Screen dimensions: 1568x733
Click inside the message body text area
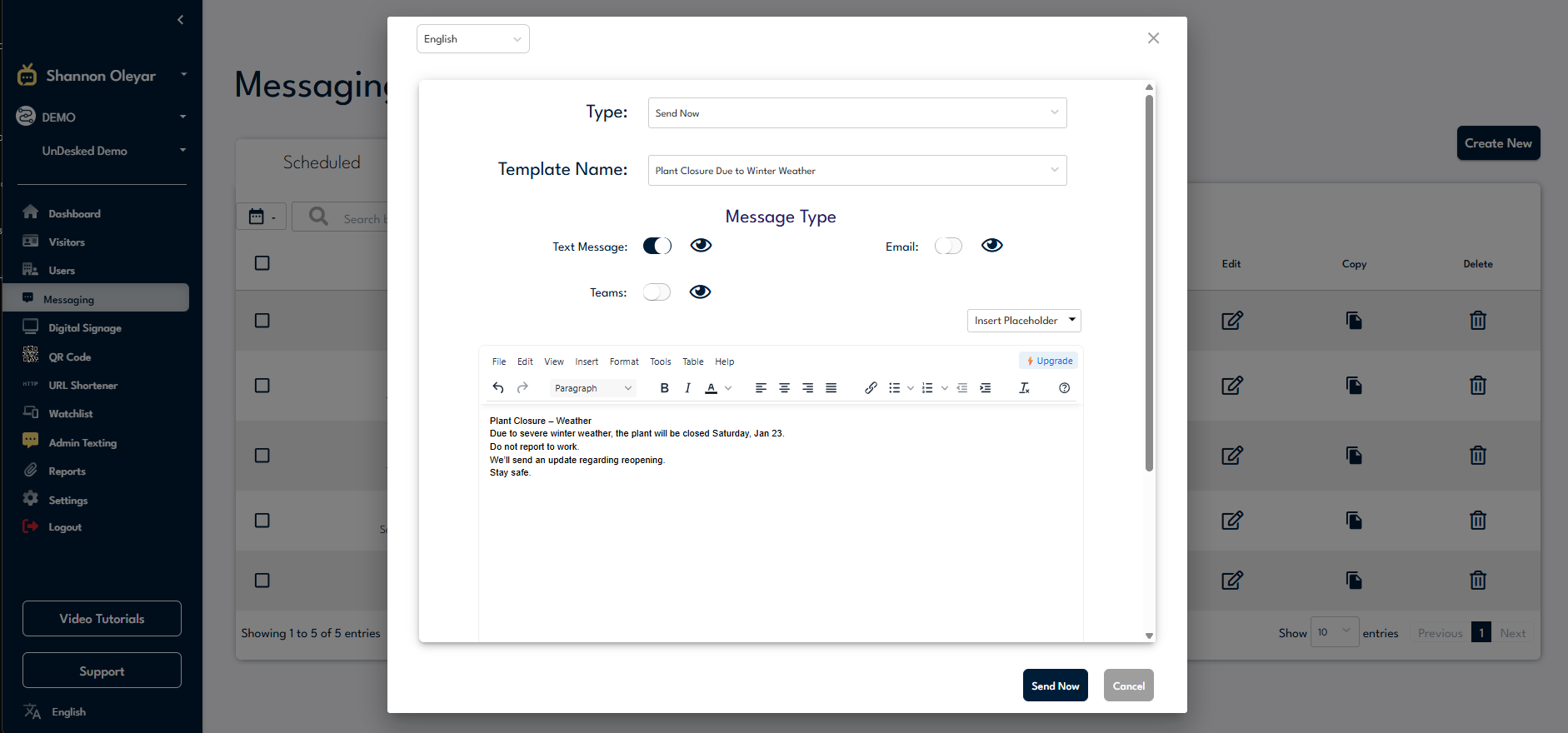click(x=780, y=550)
